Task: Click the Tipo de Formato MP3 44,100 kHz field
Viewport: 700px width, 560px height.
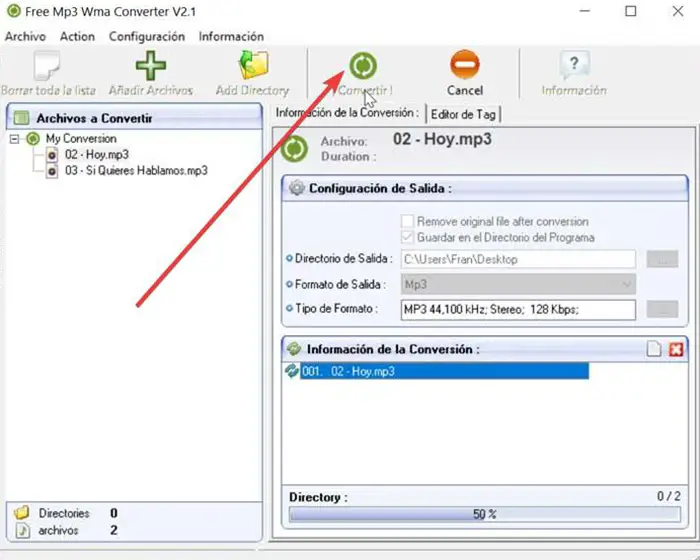Action: pyautogui.click(x=518, y=309)
